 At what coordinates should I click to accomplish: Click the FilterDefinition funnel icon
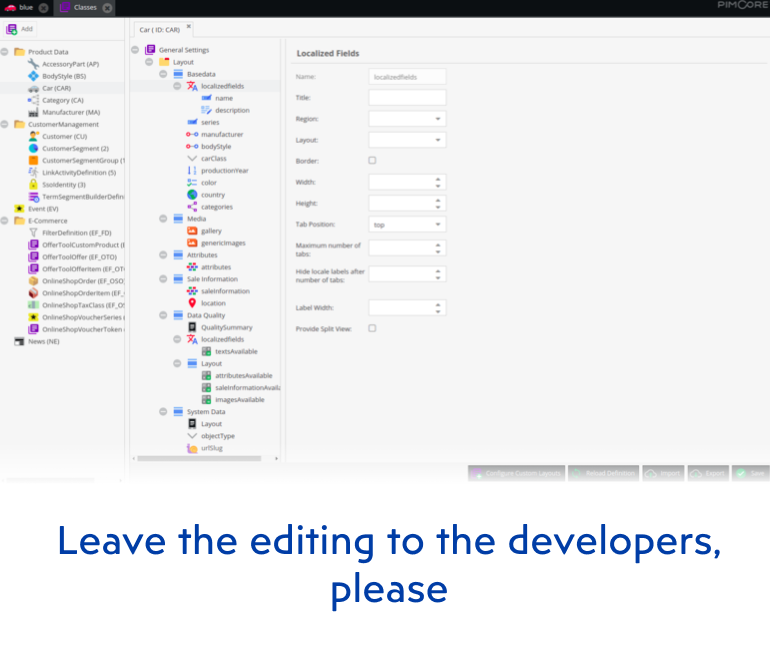33,233
